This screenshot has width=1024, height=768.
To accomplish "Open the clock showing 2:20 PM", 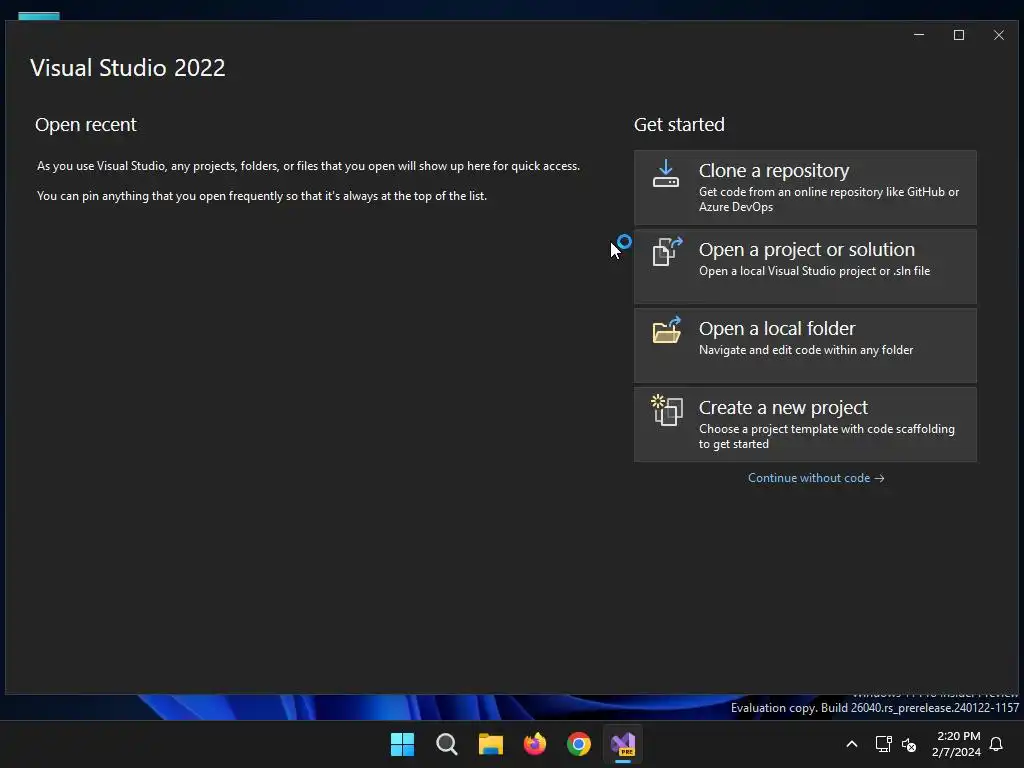I will [x=957, y=744].
